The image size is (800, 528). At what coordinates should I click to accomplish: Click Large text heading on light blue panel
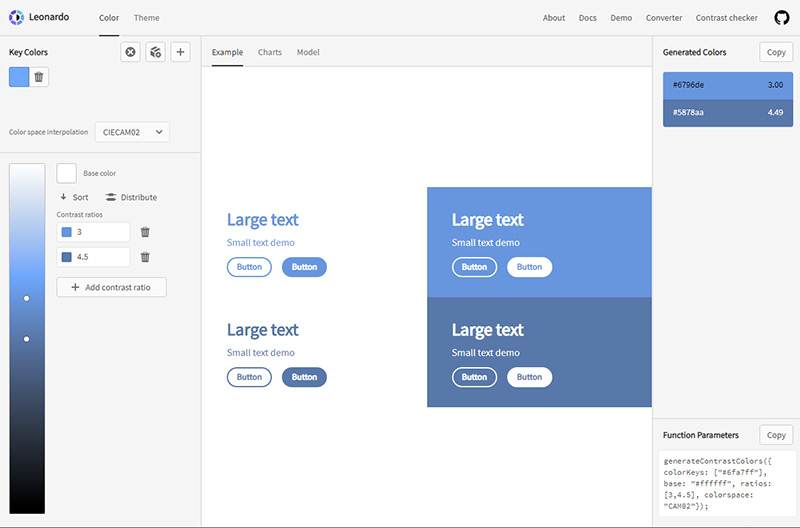487,220
